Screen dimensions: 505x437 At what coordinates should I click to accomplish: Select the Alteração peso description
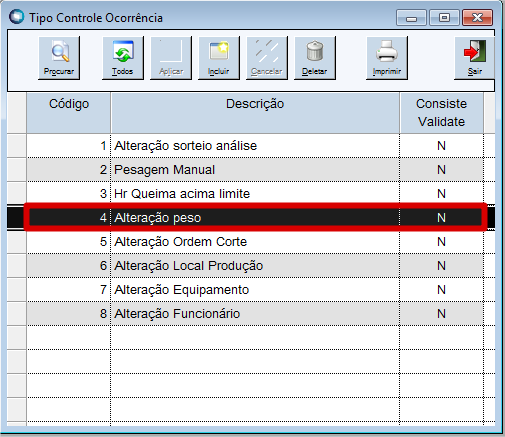pos(157,218)
